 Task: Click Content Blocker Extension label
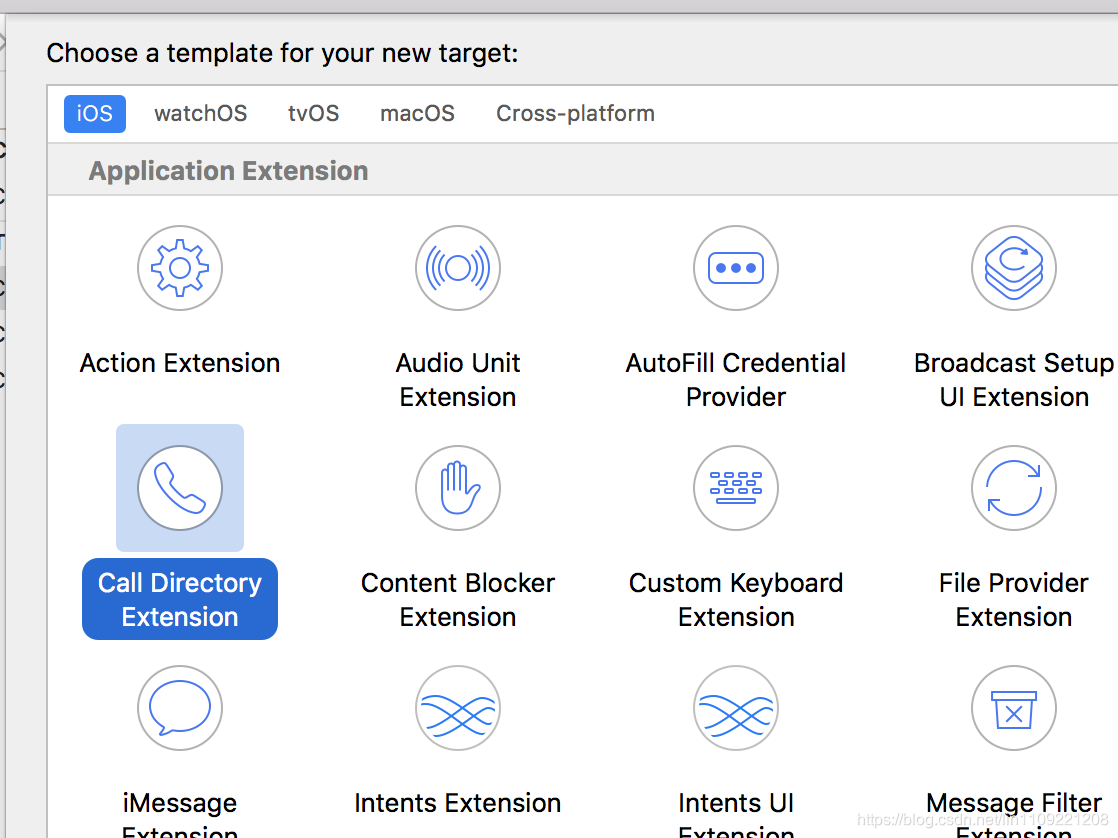pyautogui.click(x=458, y=599)
